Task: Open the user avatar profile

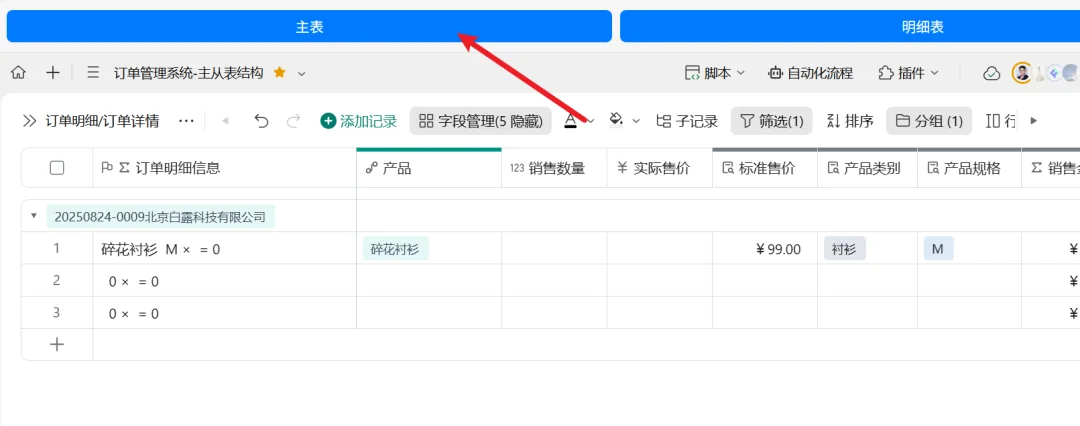Action: [1021, 72]
